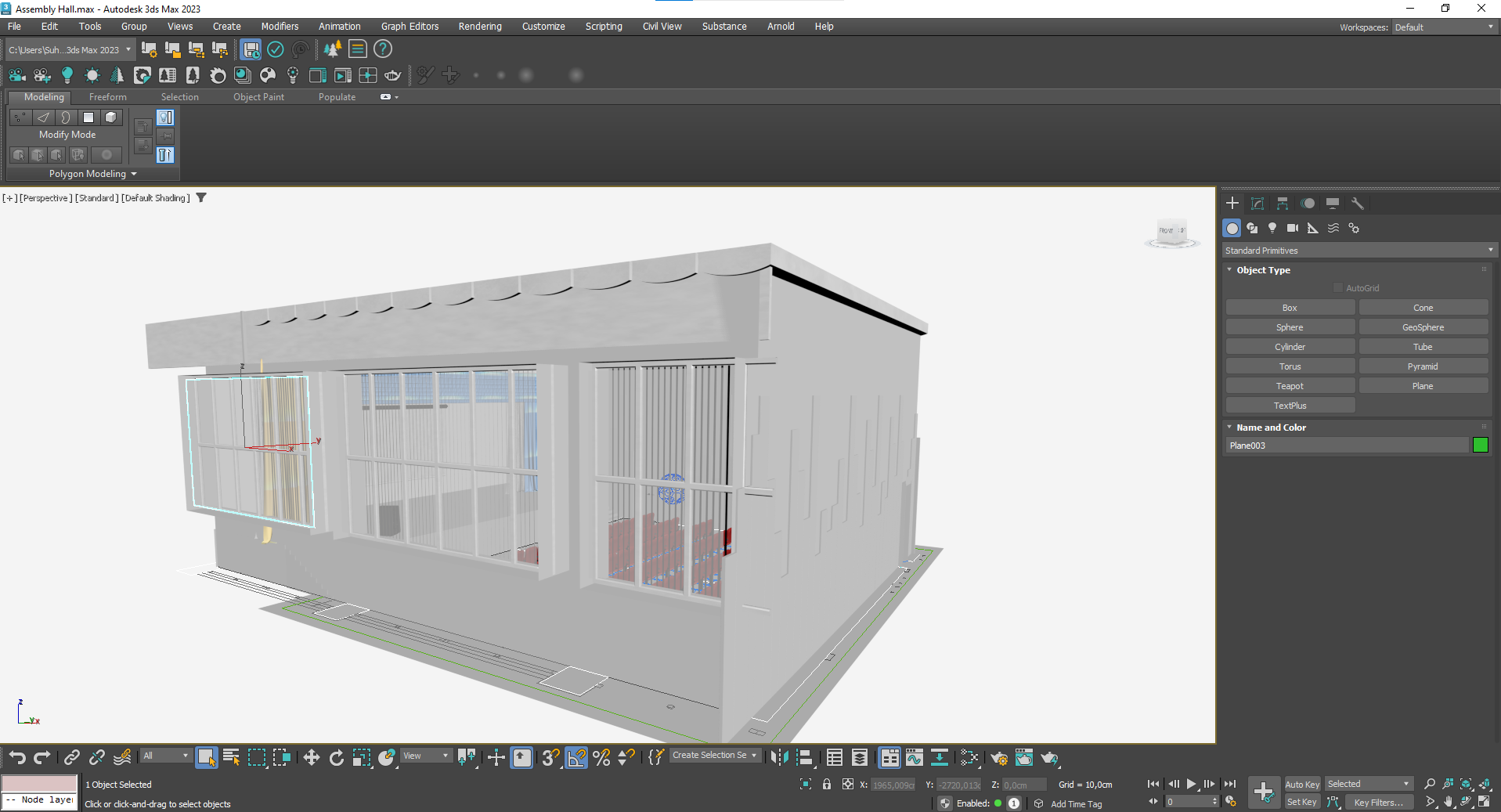Open the Modify panel tab icon
Screen dimensions: 1501x812
[x=1257, y=204]
